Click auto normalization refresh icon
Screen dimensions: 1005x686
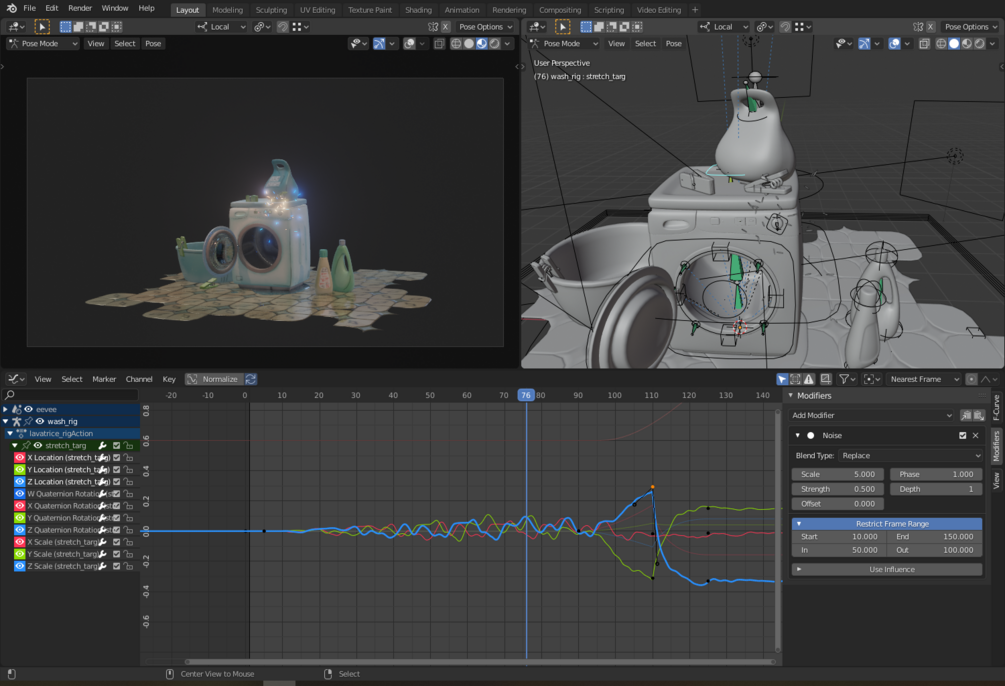[x=251, y=379]
